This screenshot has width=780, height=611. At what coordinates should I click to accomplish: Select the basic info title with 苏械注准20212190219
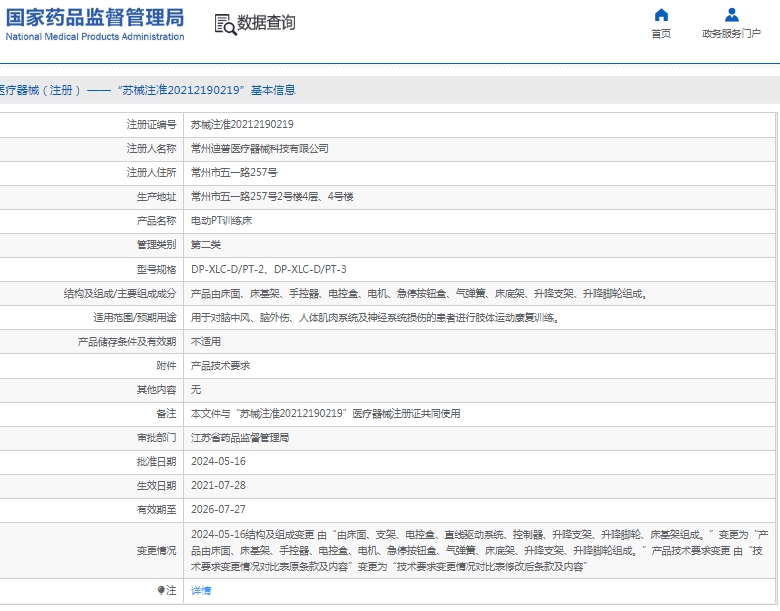click(x=148, y=90)
